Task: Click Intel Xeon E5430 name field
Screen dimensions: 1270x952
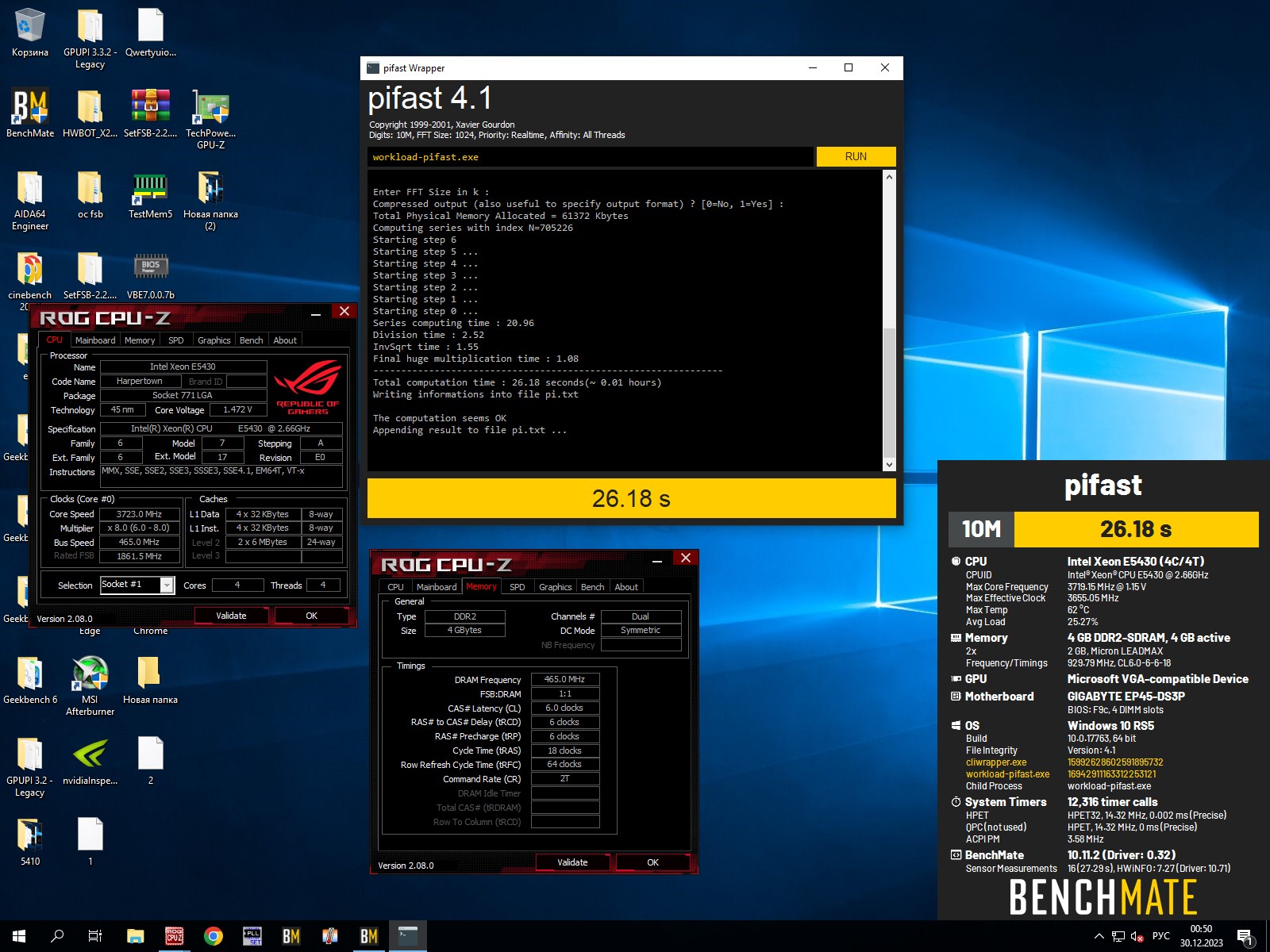Action: 183,367
